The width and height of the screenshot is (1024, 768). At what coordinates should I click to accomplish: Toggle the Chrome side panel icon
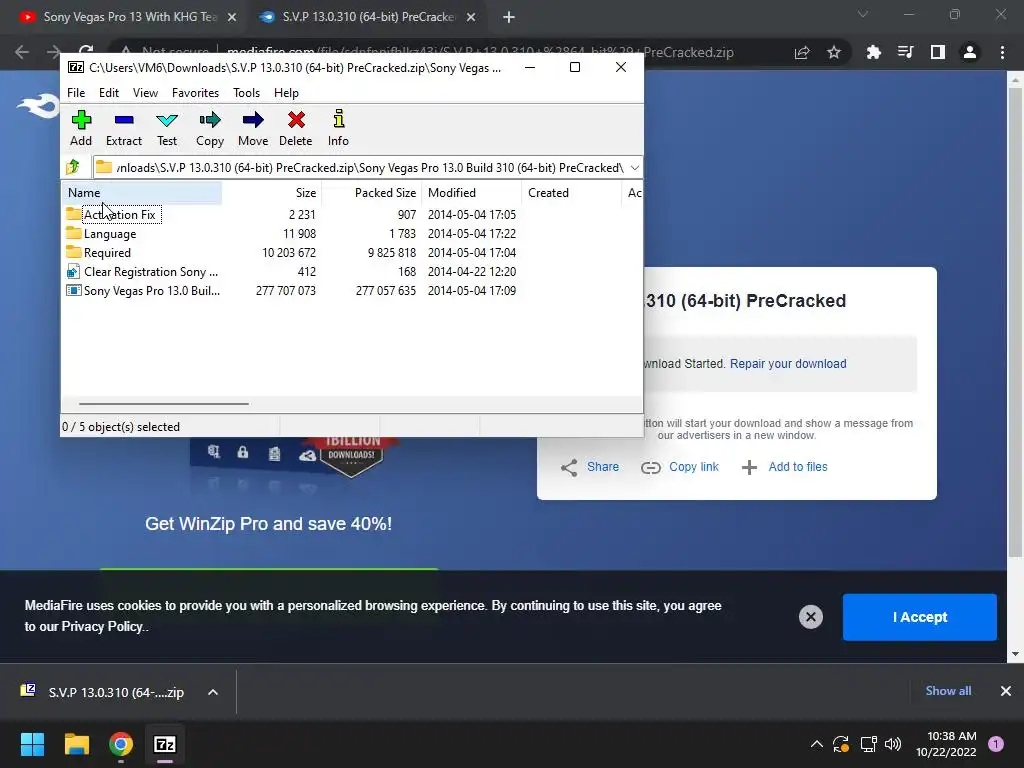click(937, 52)
